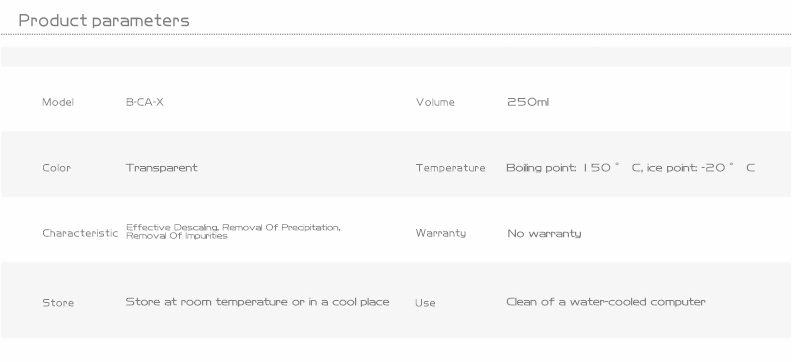
Task: Select the Model label
Action: click(x=58, y=102)
